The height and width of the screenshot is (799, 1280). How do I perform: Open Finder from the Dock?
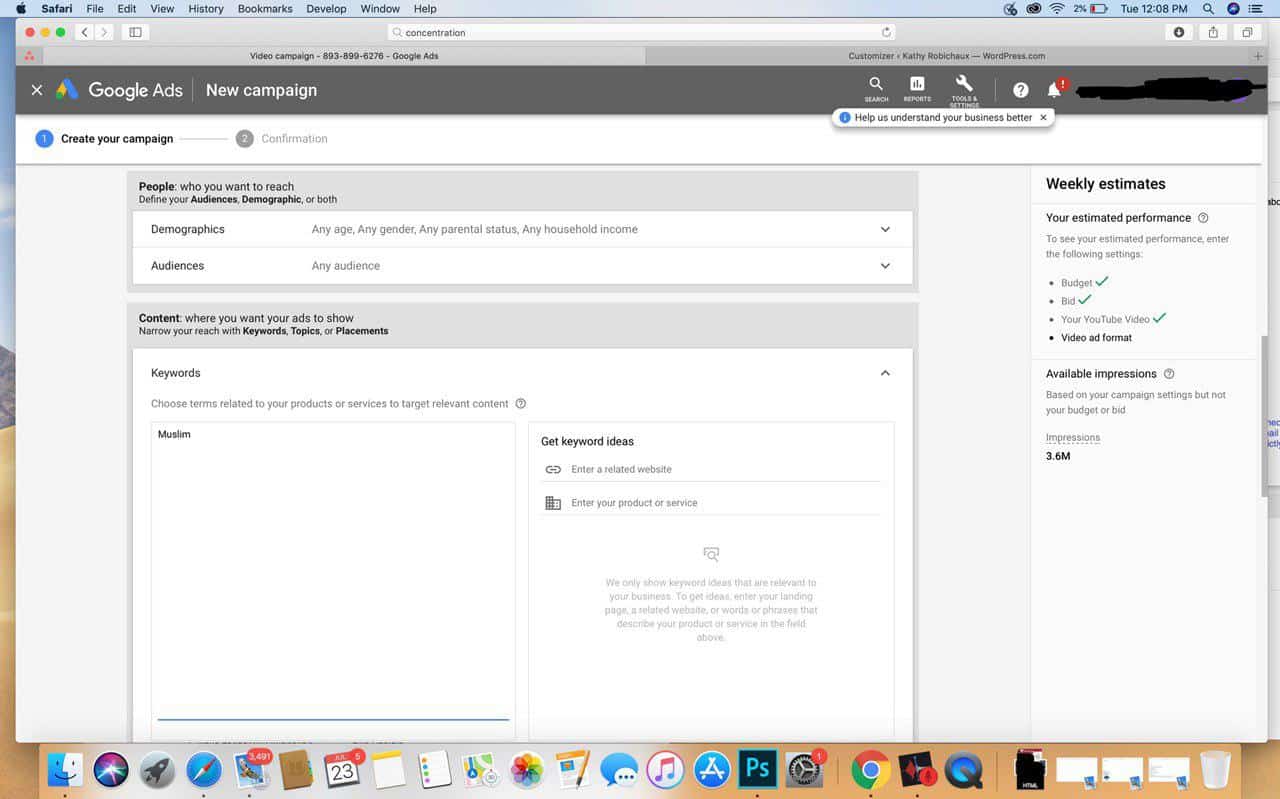pyautogui.click(x=66, y=769)
